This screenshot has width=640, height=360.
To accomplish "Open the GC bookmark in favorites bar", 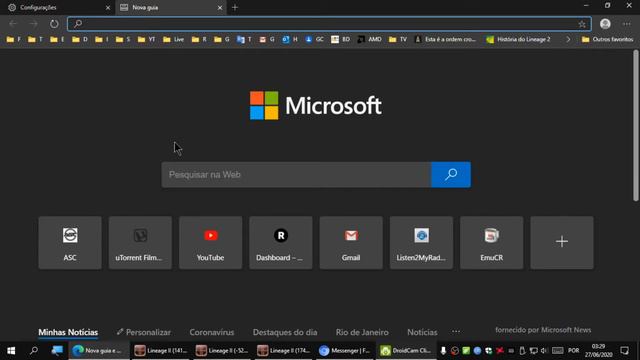I will [x=314, y=39].
